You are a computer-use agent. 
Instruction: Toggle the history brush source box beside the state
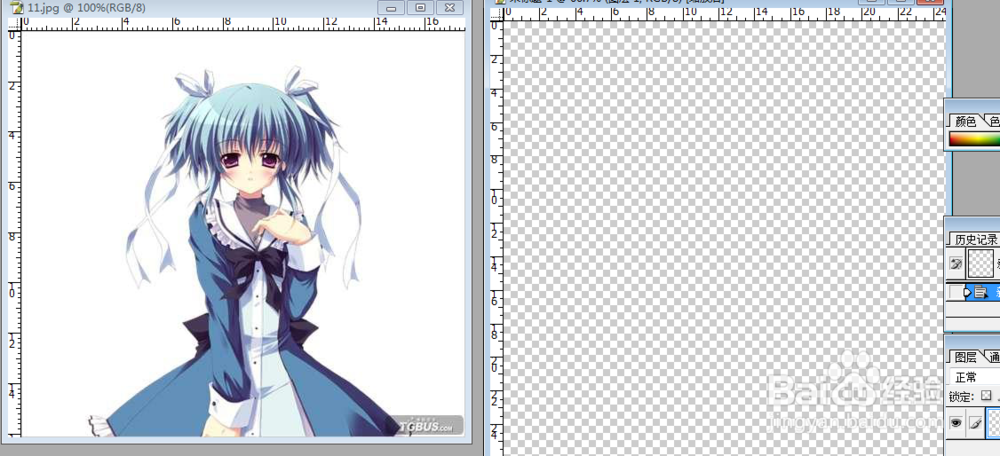(x=955, y=292)
